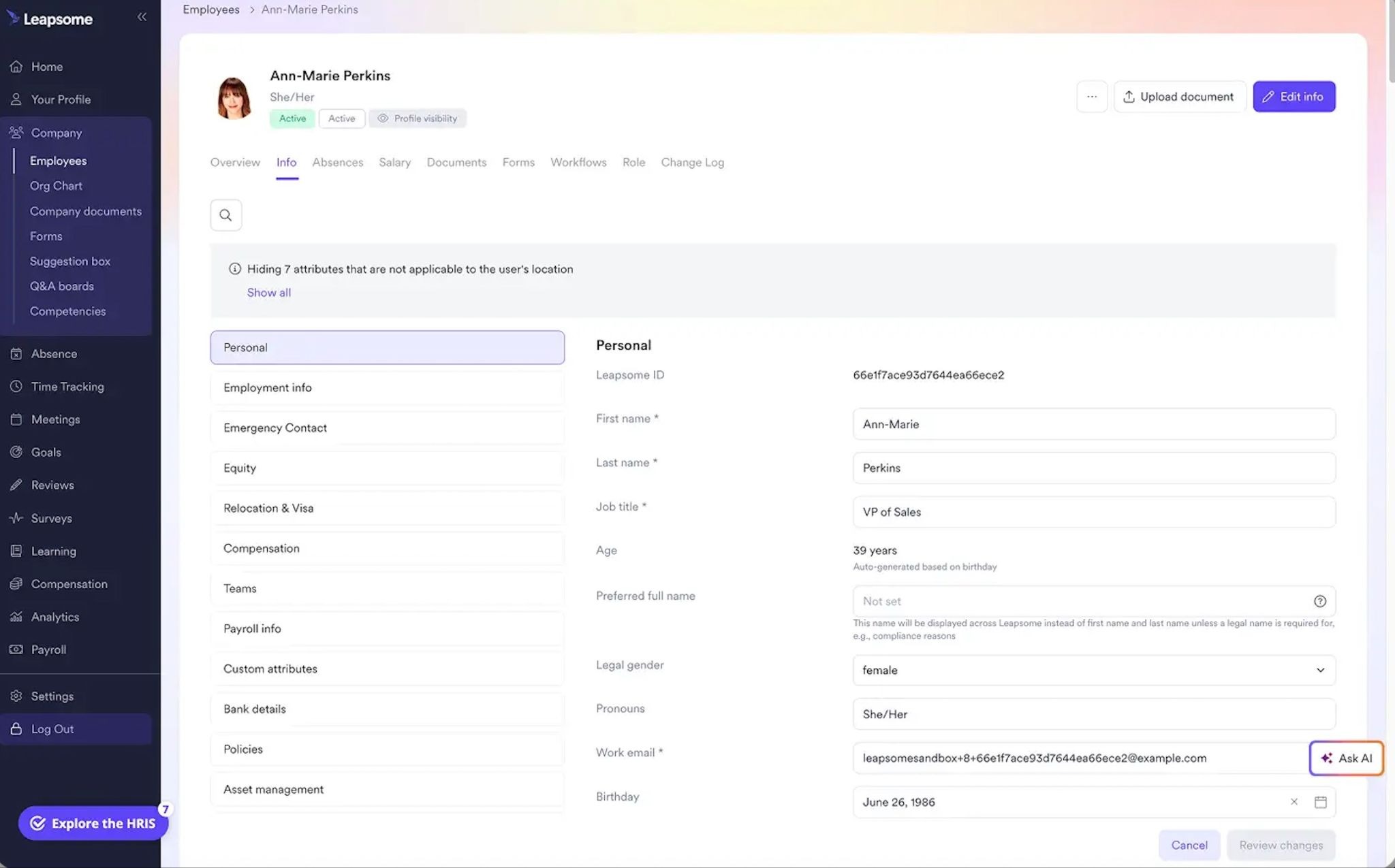Select Payroll info section

[x=387, y=628]
